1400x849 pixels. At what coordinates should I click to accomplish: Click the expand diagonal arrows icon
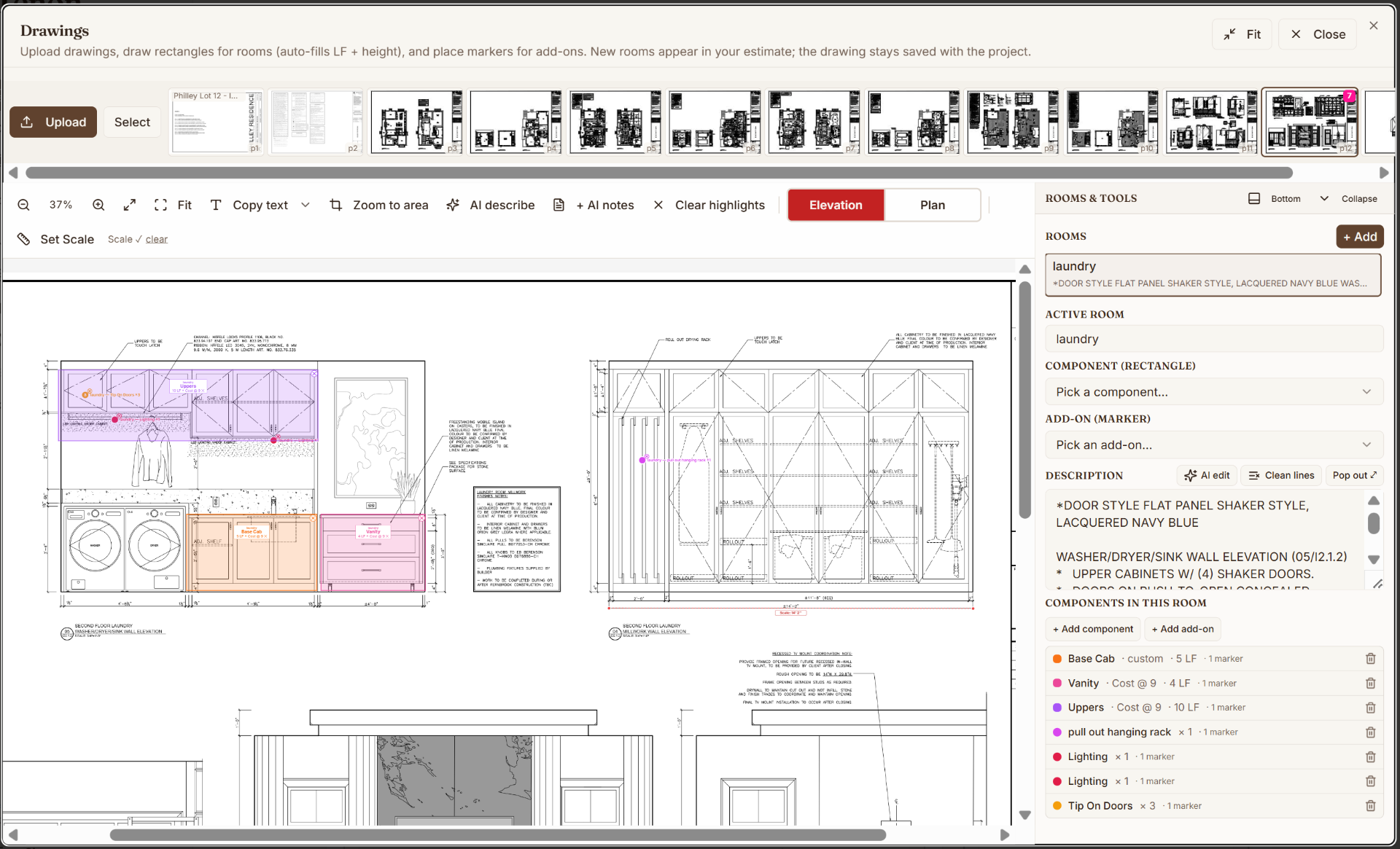coord(130,206)
